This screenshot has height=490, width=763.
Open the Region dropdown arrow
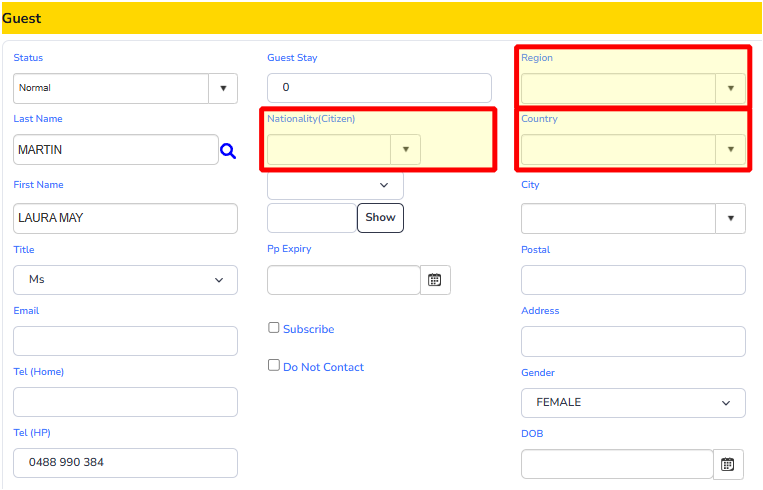[730, 88]
